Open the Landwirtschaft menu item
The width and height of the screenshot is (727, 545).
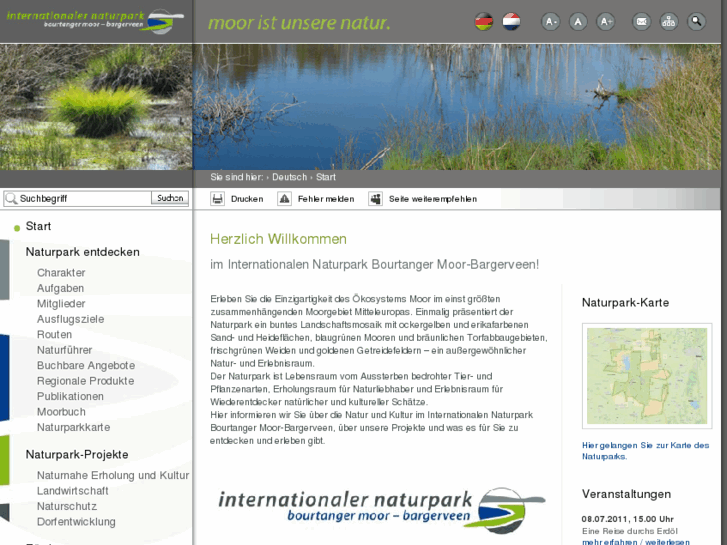coord(73,491)
